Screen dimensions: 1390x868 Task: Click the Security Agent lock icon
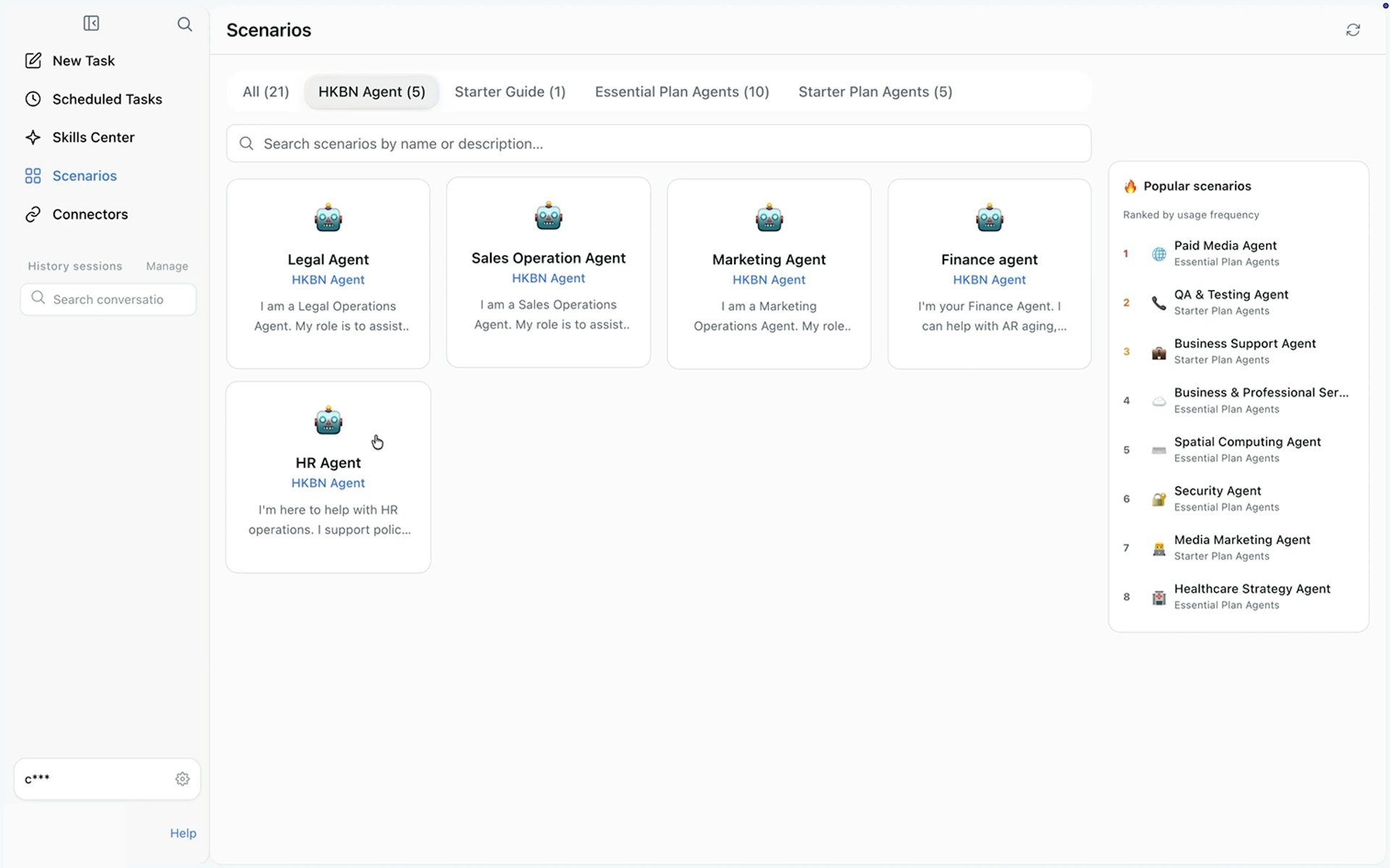tap(1159, 500)
